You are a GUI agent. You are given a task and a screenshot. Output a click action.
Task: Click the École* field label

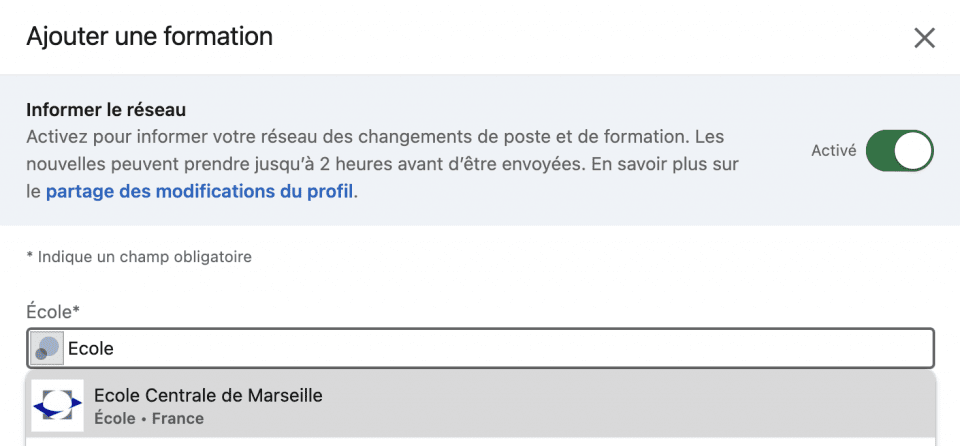click(x=53, y=312)
